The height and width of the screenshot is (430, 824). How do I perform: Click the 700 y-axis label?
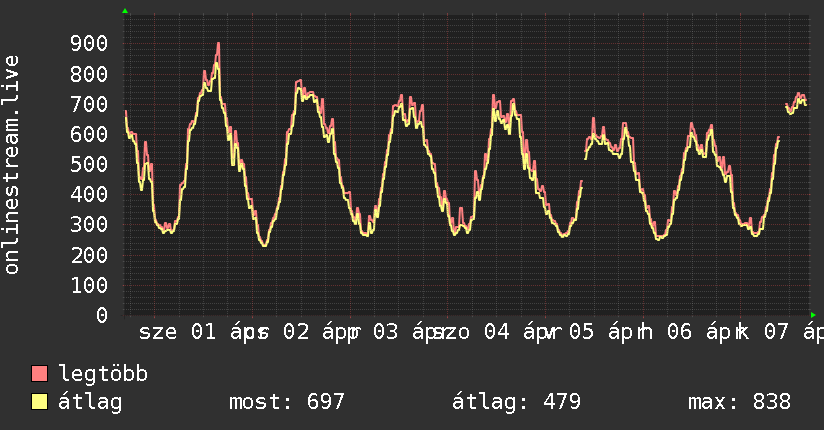tap(89, 104)
